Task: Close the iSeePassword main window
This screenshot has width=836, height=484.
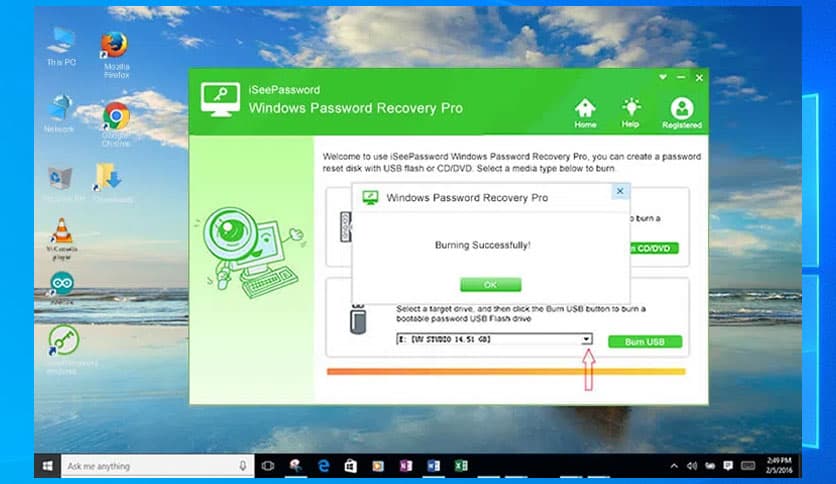Action: click(699, 78)
